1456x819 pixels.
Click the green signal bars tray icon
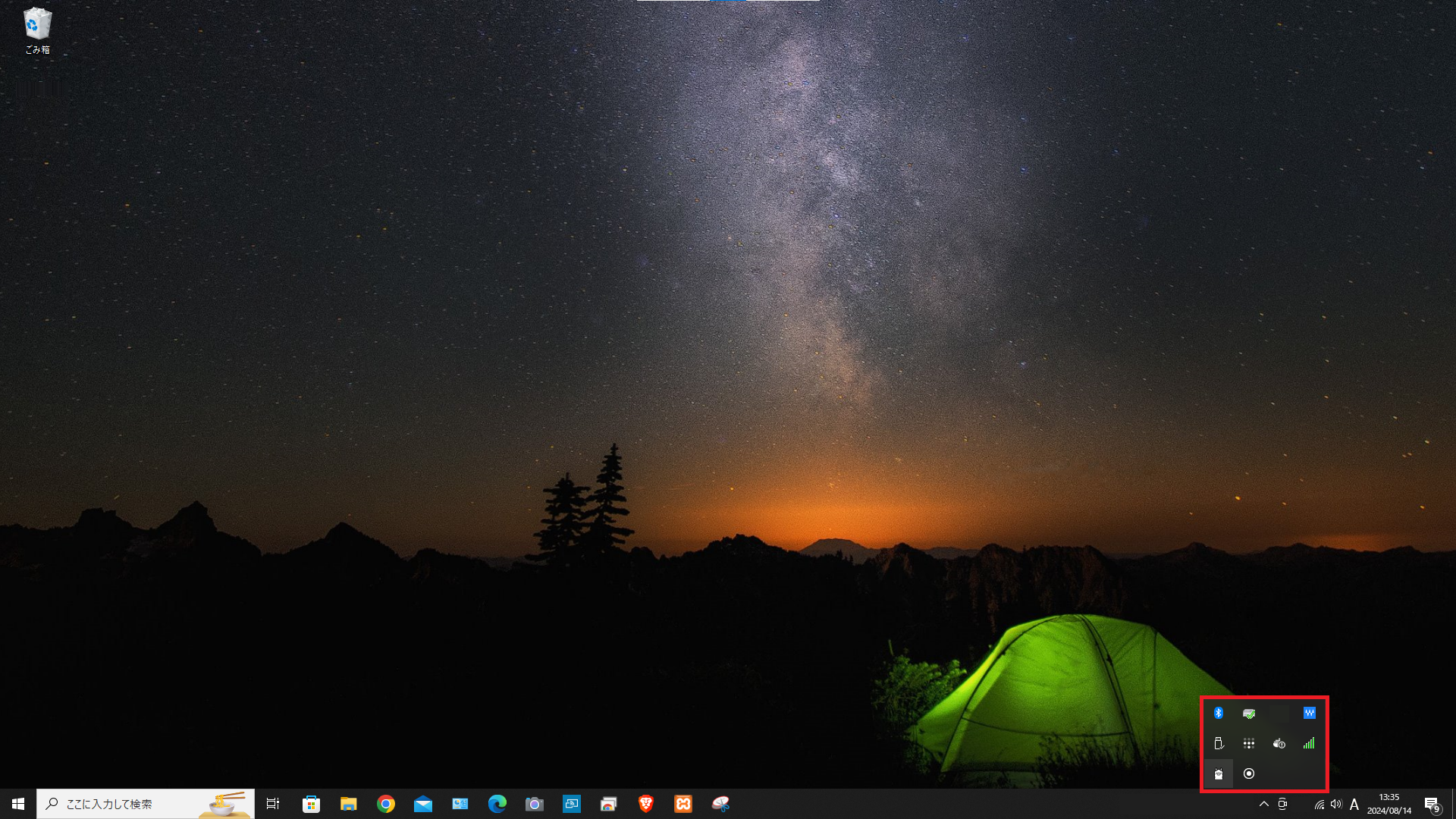pyautogui.click(x=1310, y=743)
